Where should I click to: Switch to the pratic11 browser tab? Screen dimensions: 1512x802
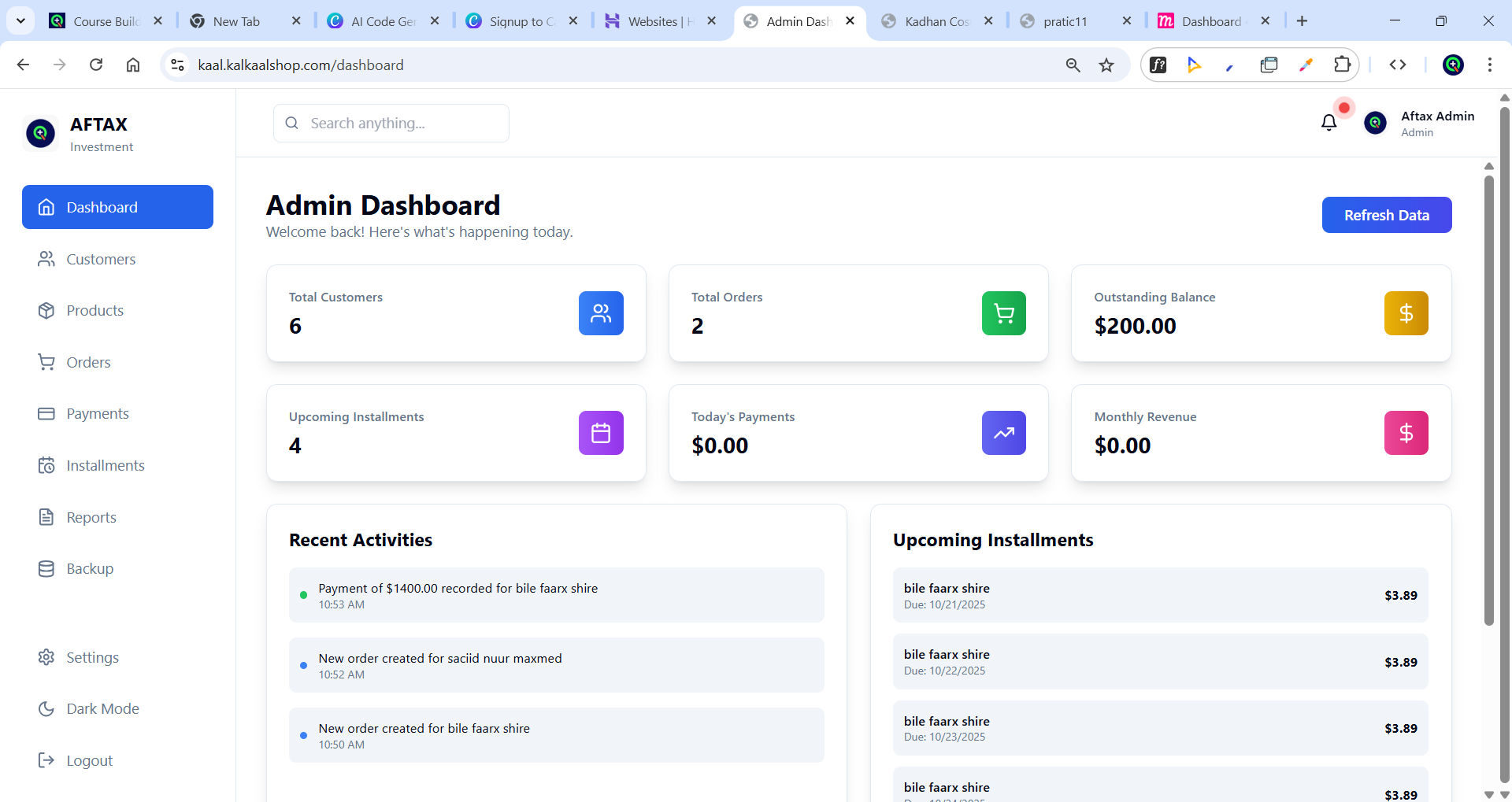coord(1066,21)
